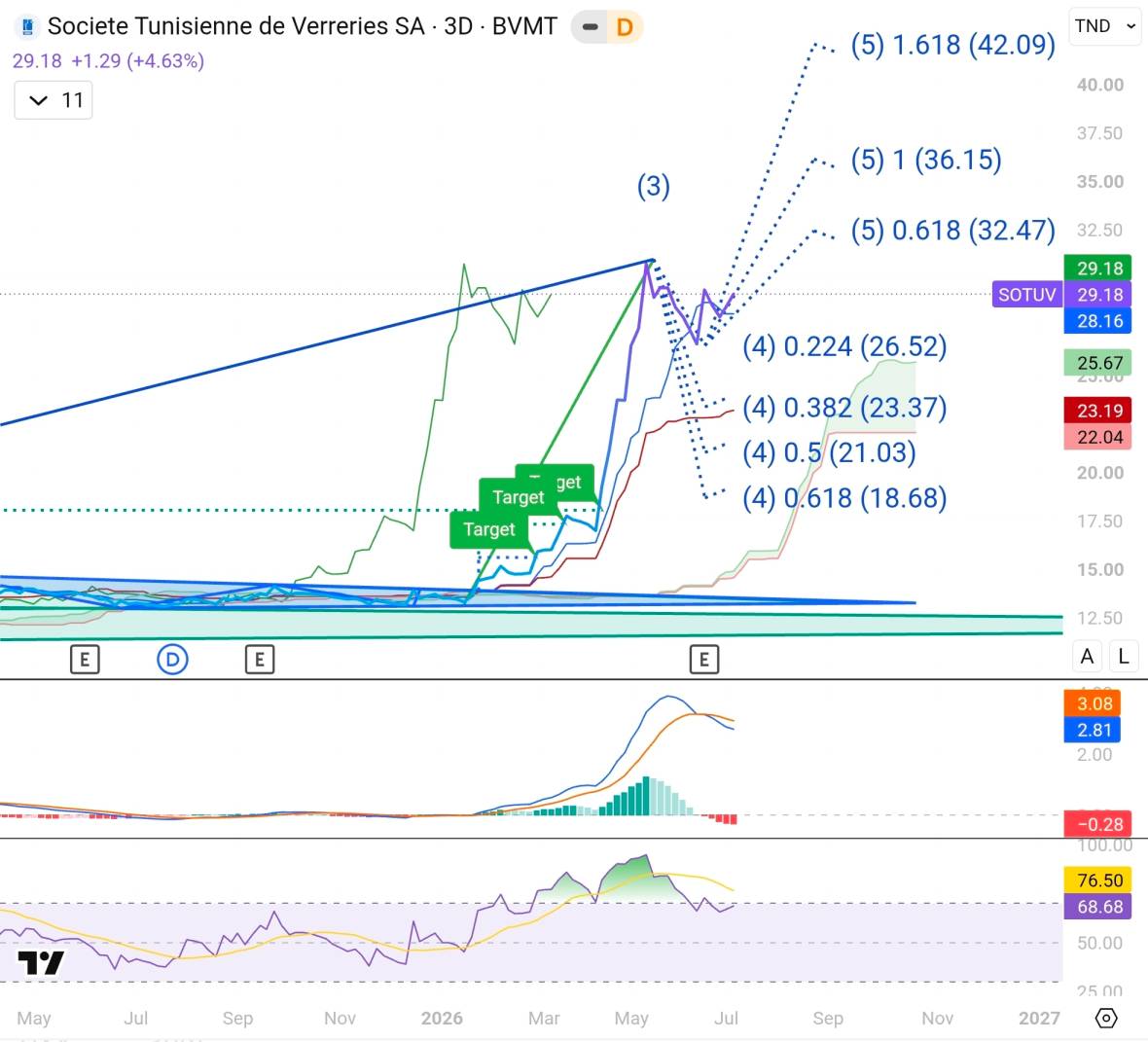The image size is (1148, 1042).
Task: Click the orange D delayed data badge
Action: coord(625,28)
